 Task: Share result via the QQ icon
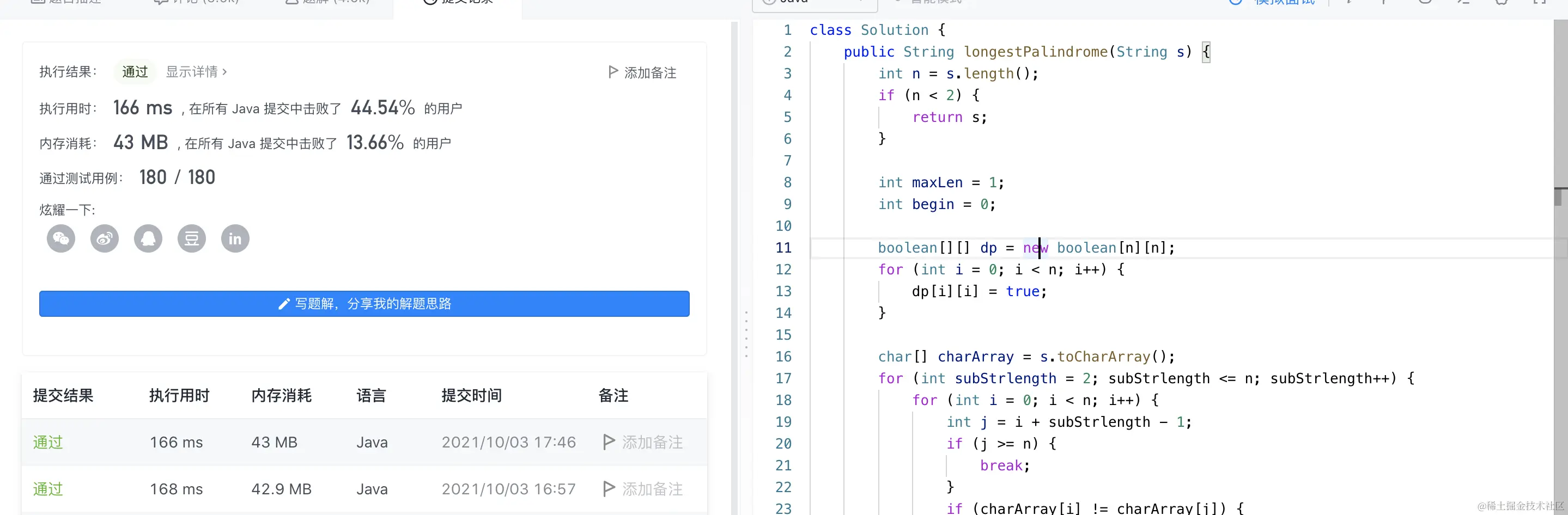(148, 238)
